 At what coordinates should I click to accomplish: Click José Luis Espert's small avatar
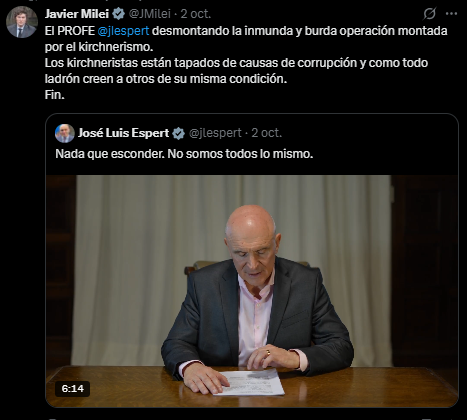click(65, 133)
